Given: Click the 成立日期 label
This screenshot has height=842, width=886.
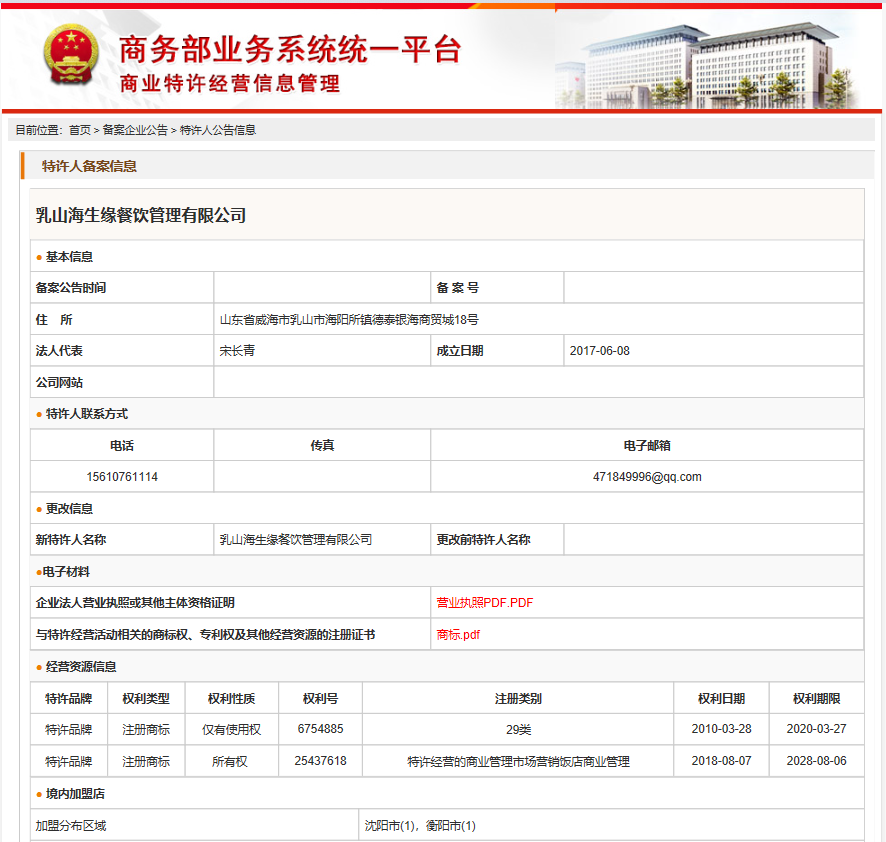Looking at the screenshot, I should point(459,351).
